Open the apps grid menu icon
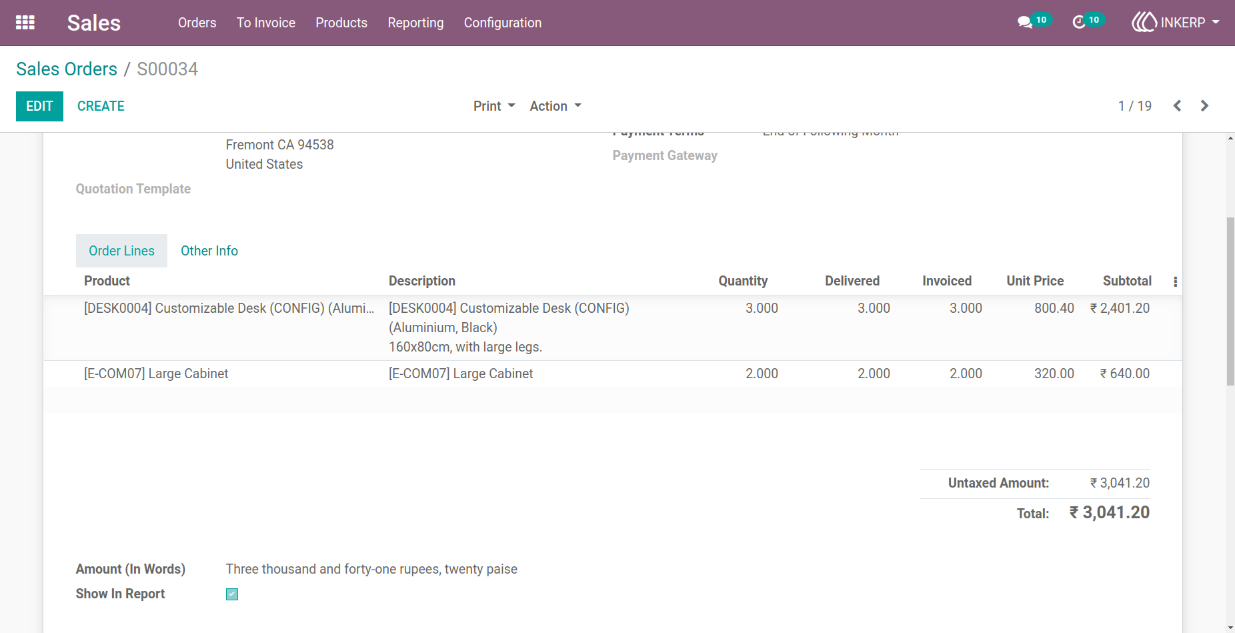This screenshot has width=1235, height=633. coord(25,22)
